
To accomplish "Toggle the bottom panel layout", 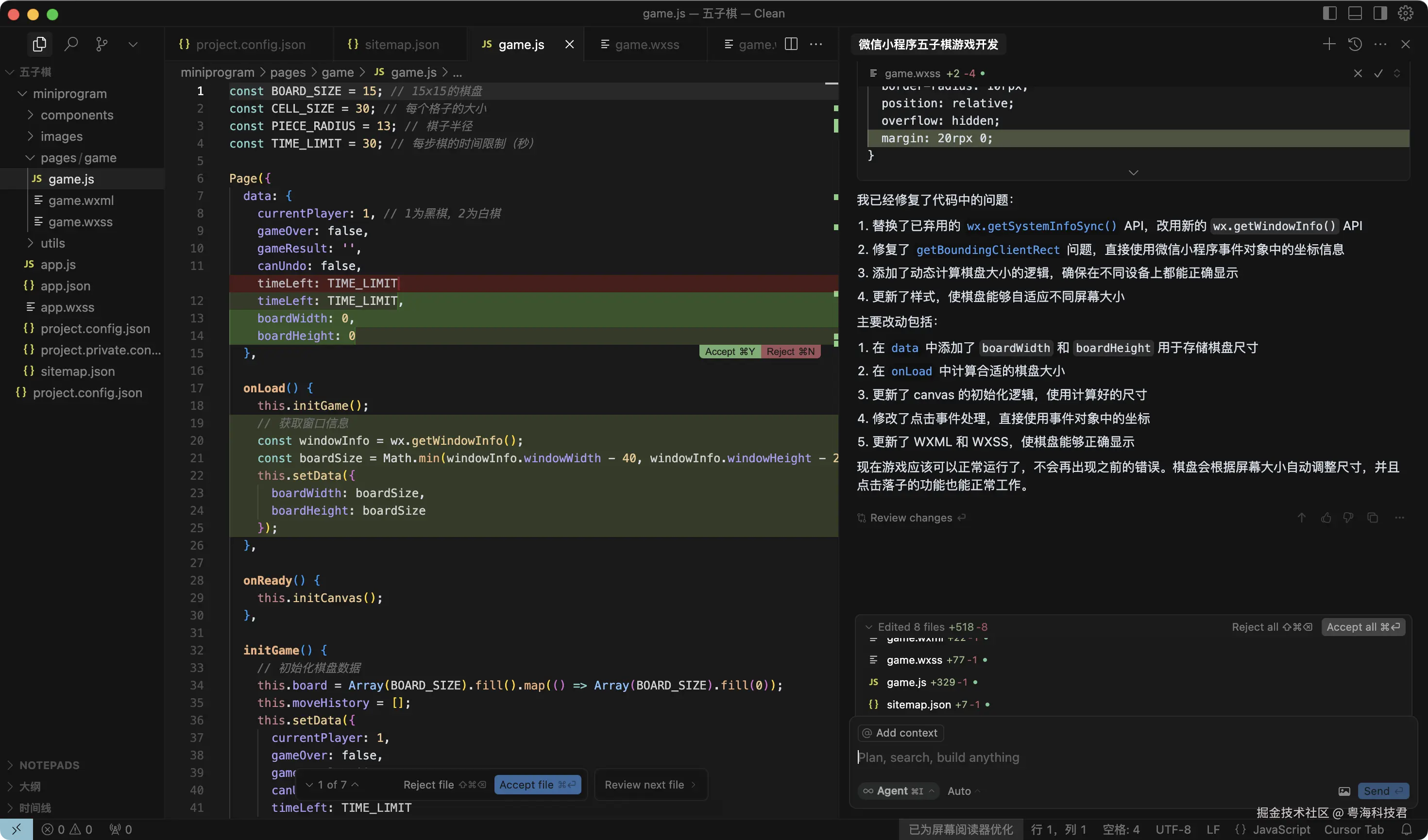I will click(x=1355, y=13).
